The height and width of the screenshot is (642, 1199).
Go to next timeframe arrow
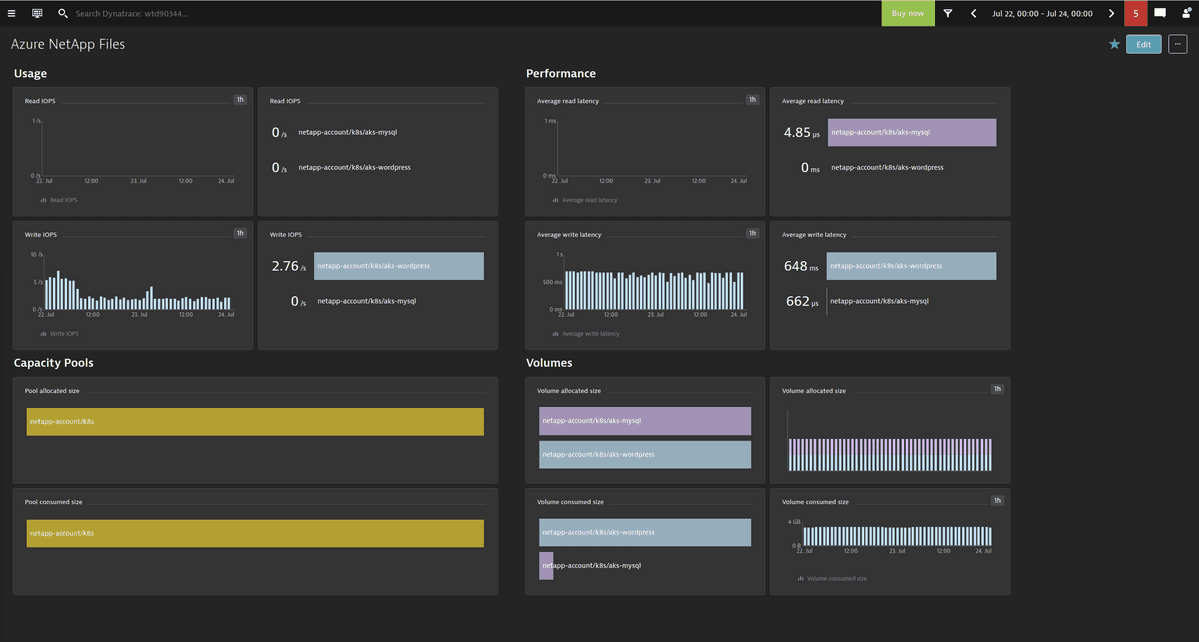click(x=1111, y=13)
